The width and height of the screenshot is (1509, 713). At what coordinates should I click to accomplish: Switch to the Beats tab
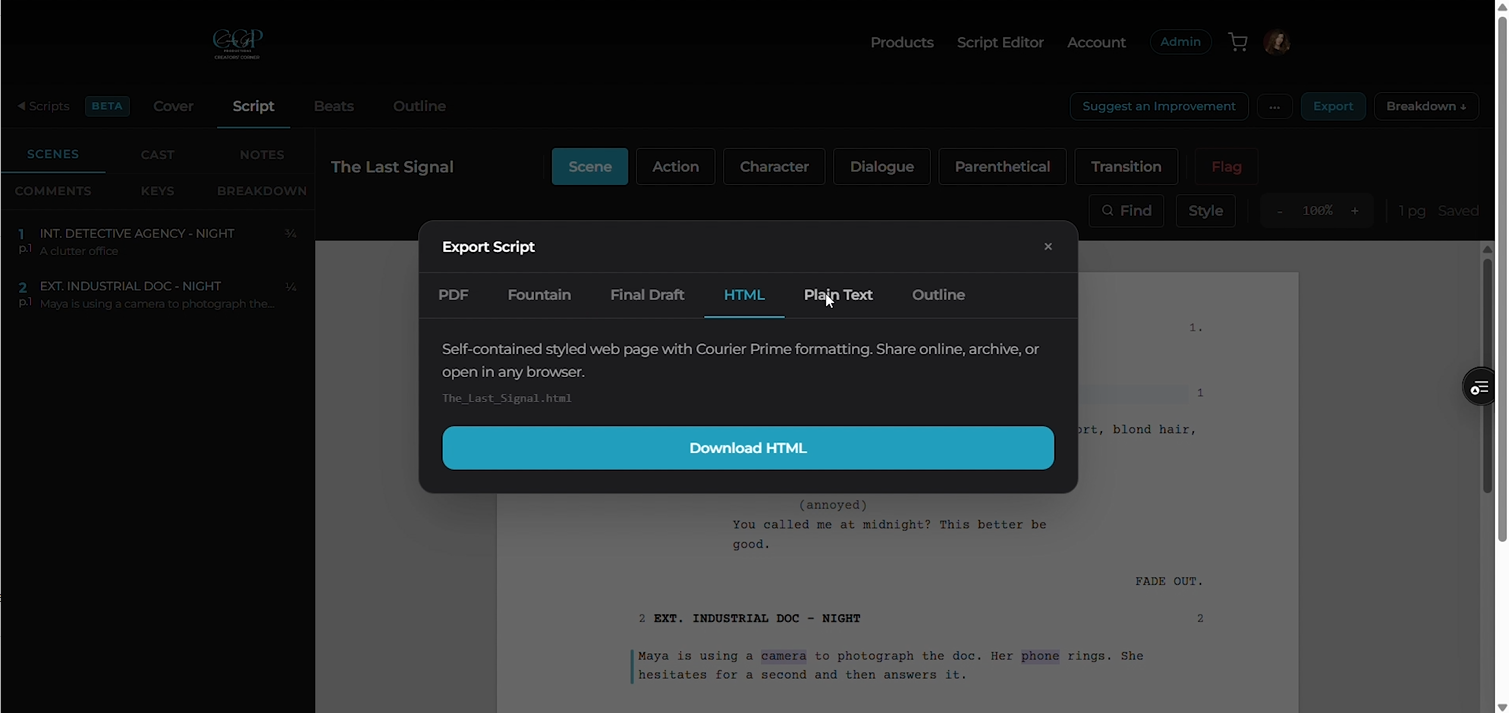click(333, 106)
